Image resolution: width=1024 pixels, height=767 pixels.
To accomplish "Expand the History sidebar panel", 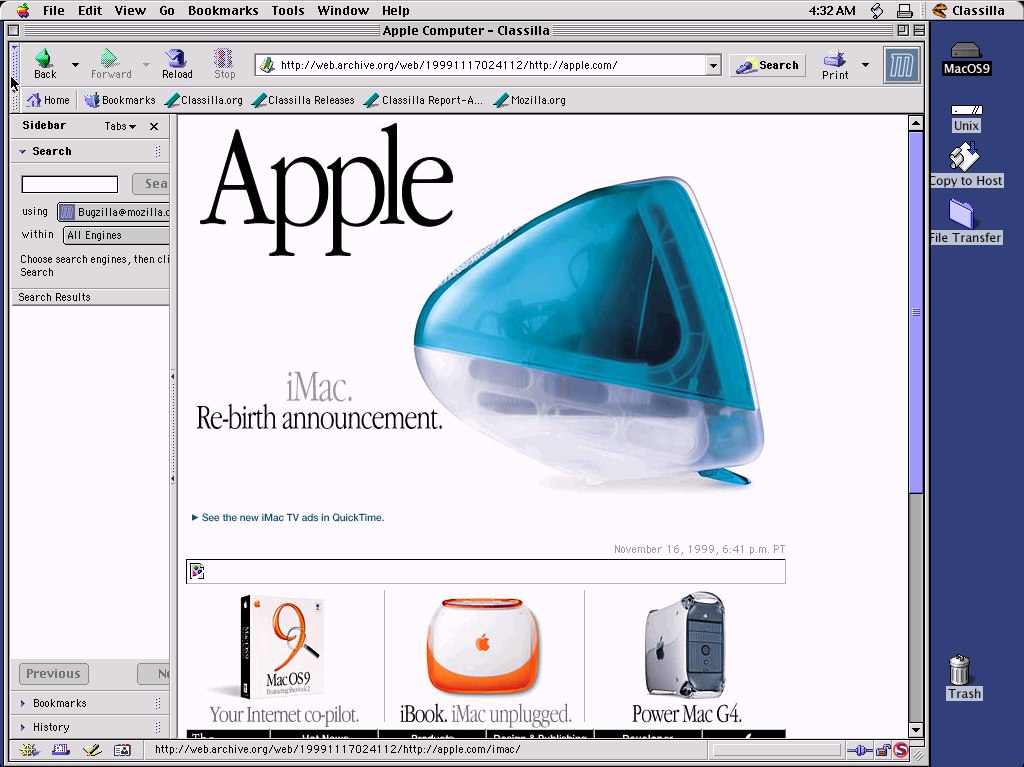I will click(22, 727).
